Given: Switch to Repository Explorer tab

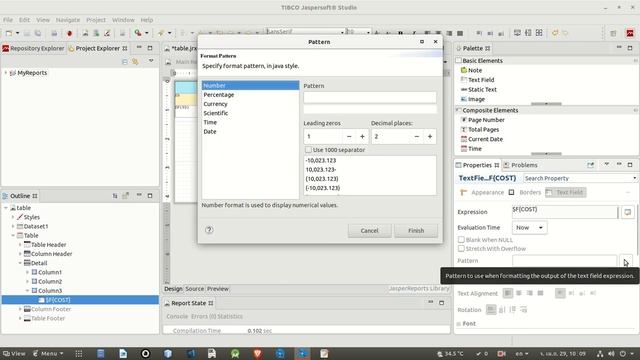Looking at the screenshot, I should (33, 48).
